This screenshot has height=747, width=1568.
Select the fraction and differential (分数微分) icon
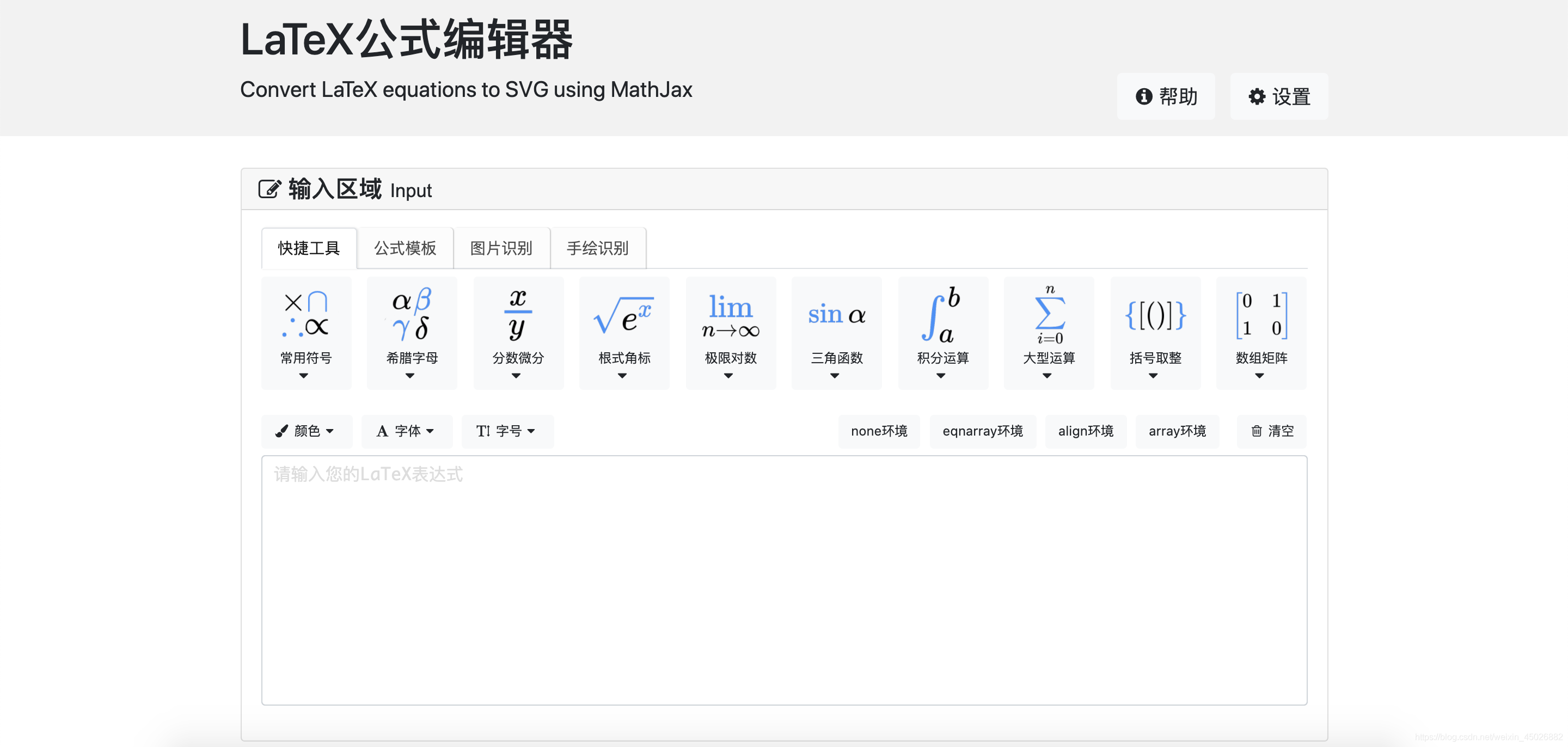point(518,333)
